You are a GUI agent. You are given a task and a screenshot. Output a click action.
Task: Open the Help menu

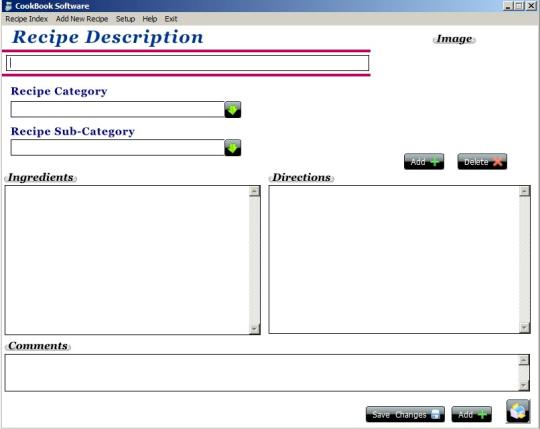(150, 19)
